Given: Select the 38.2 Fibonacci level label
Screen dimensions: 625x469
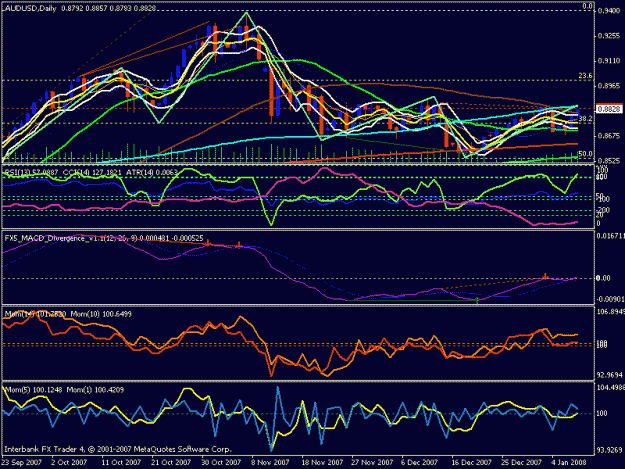Looking at the screenshot, I should (x=585, y=119).
